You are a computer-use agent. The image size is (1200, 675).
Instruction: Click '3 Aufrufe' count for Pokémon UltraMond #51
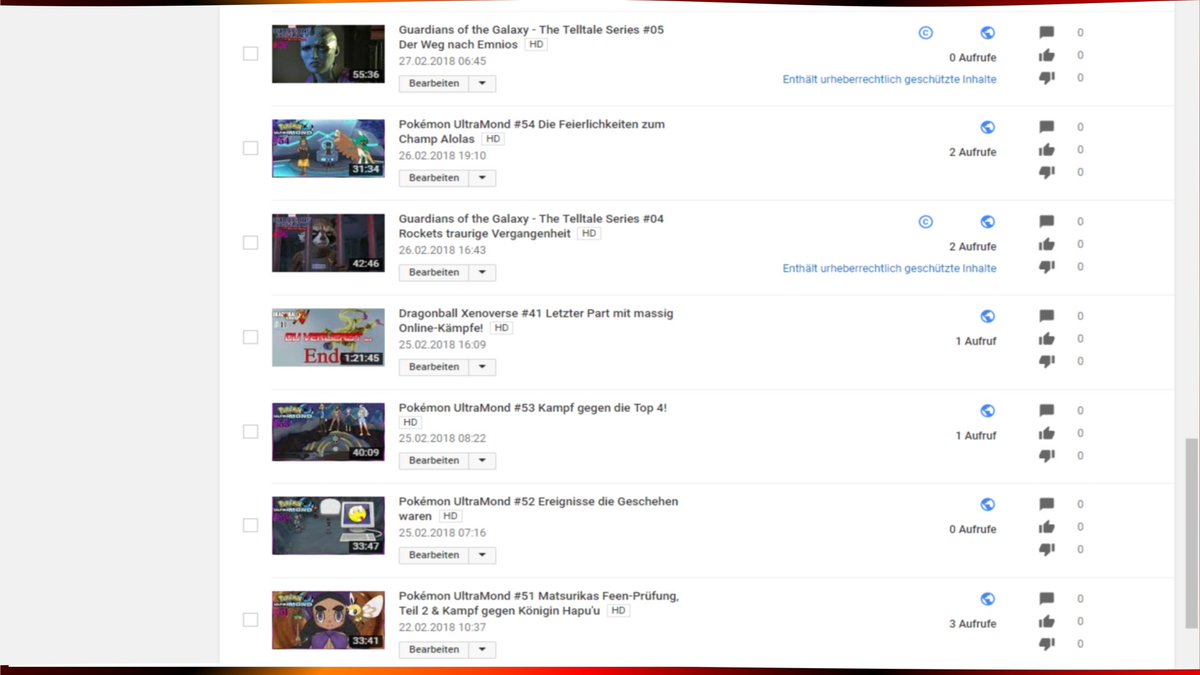pyautogui.click(x=973, y=624)
